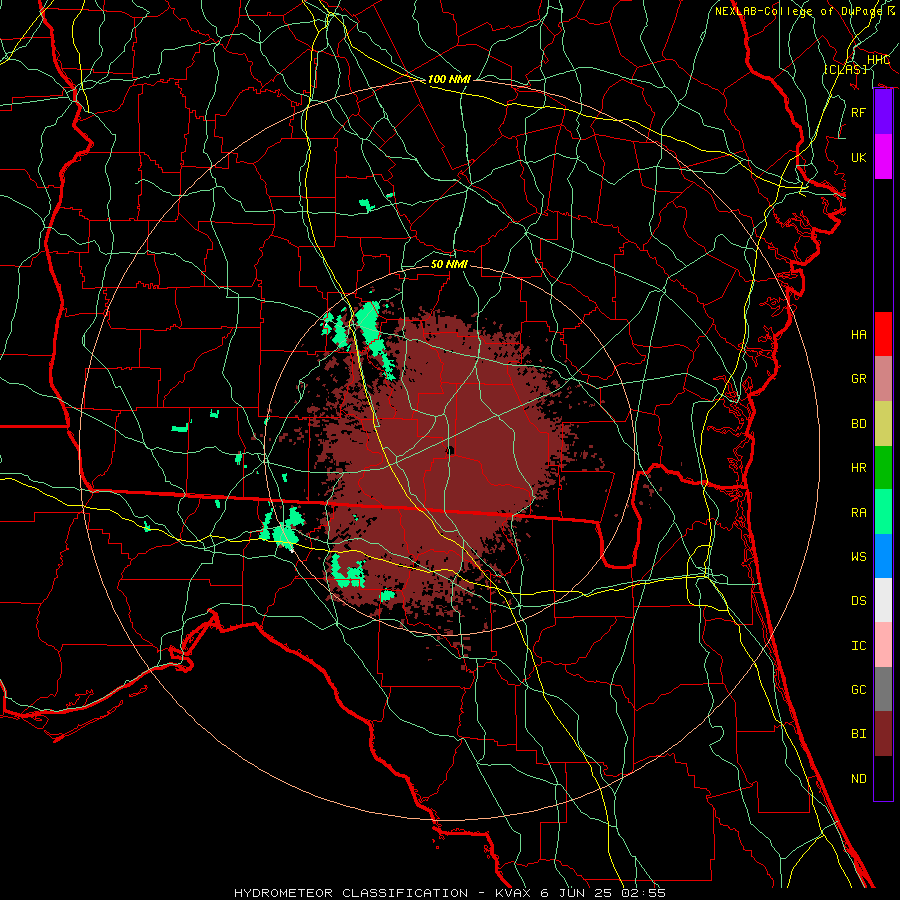The width and height of the screenshot is (900, 900).
Task: Click the 'HHC' product label
Action: pos(878,60)
